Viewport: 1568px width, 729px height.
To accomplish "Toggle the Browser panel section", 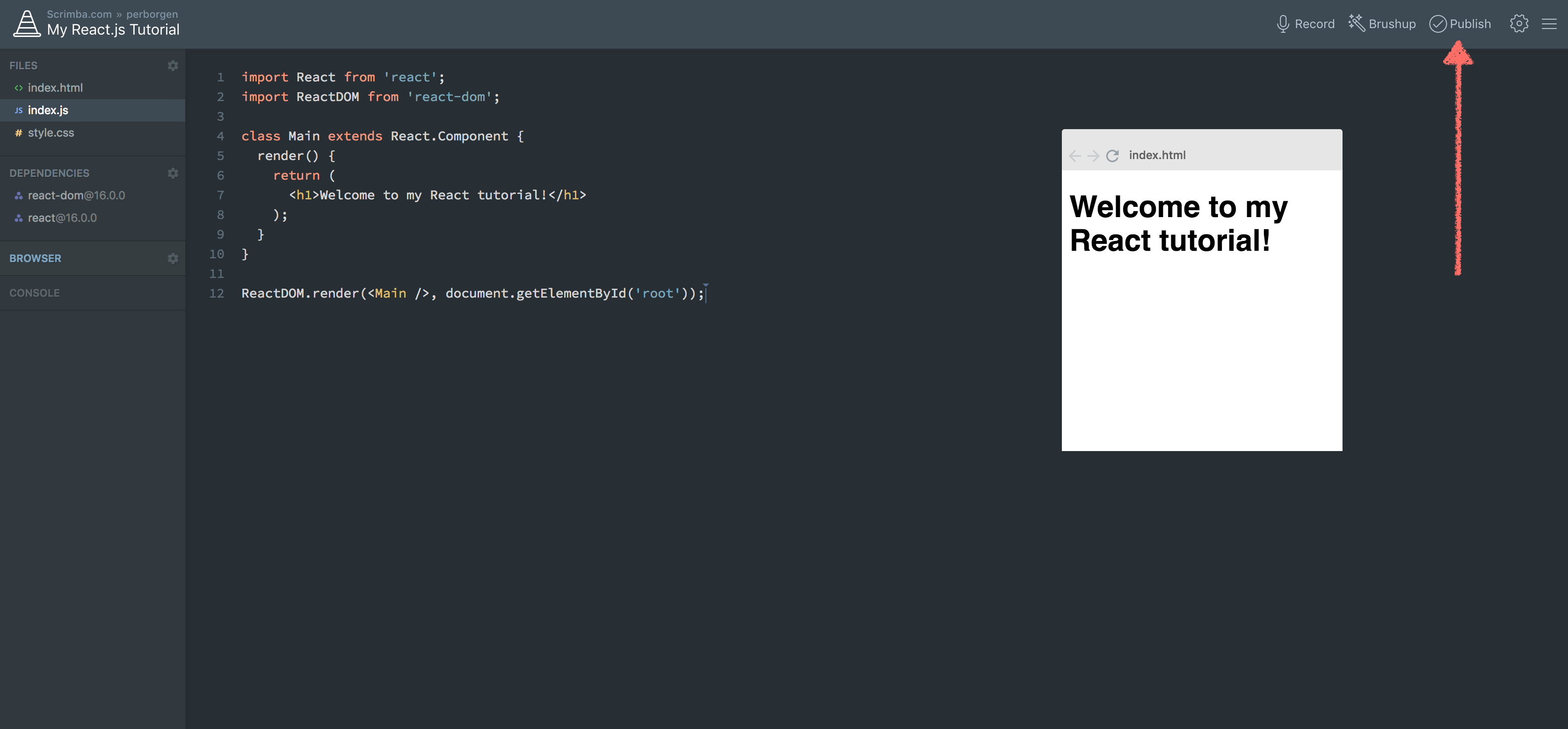I will 35,258.
